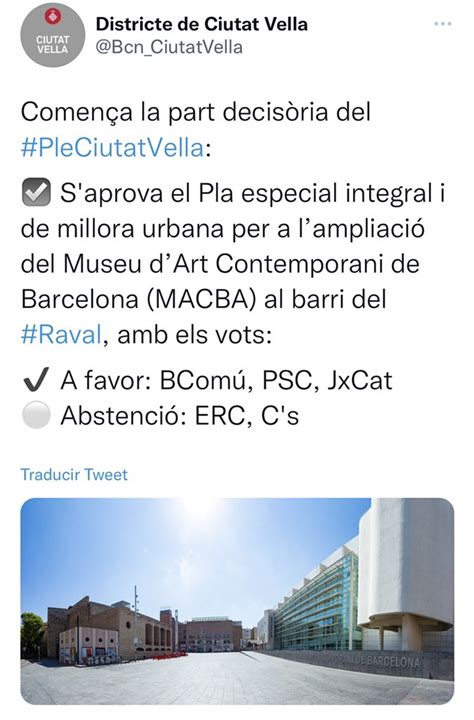474x720 pixels.
Task: Click the black check mark beside A favor
Action: 36,380
